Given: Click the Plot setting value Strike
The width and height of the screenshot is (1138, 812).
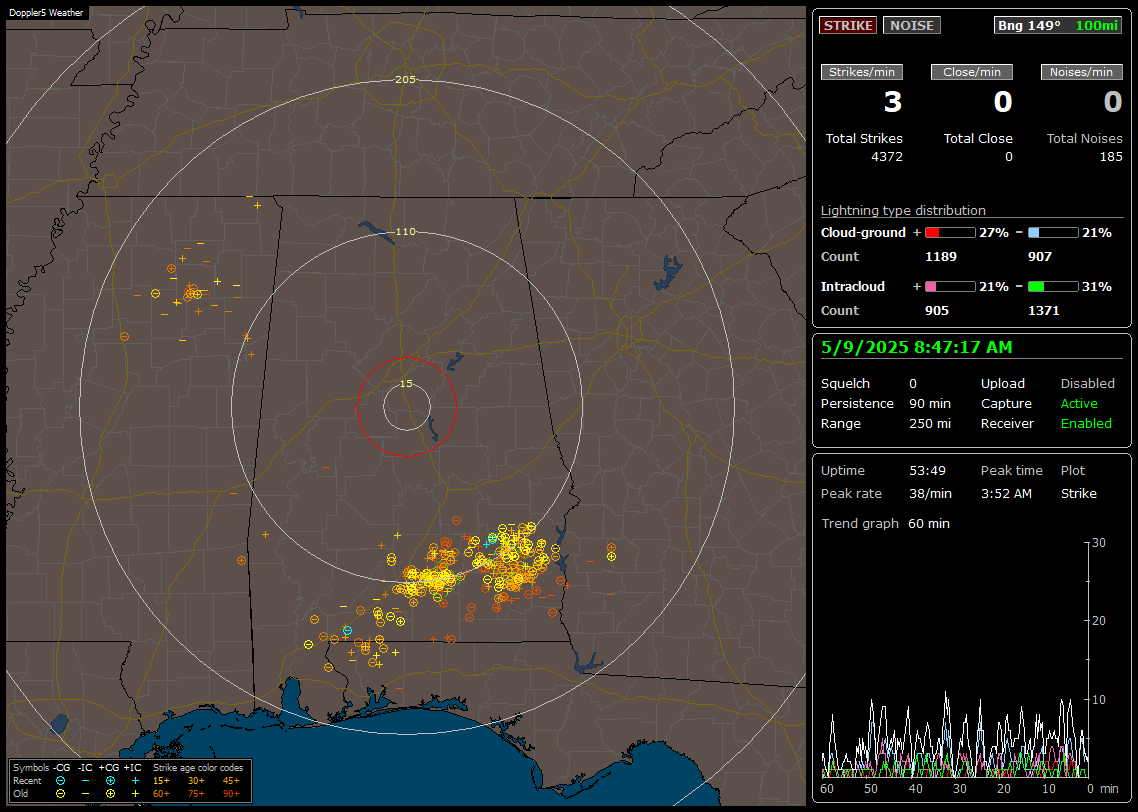Looking at the screenshot, I should (x=1078, y=493).
